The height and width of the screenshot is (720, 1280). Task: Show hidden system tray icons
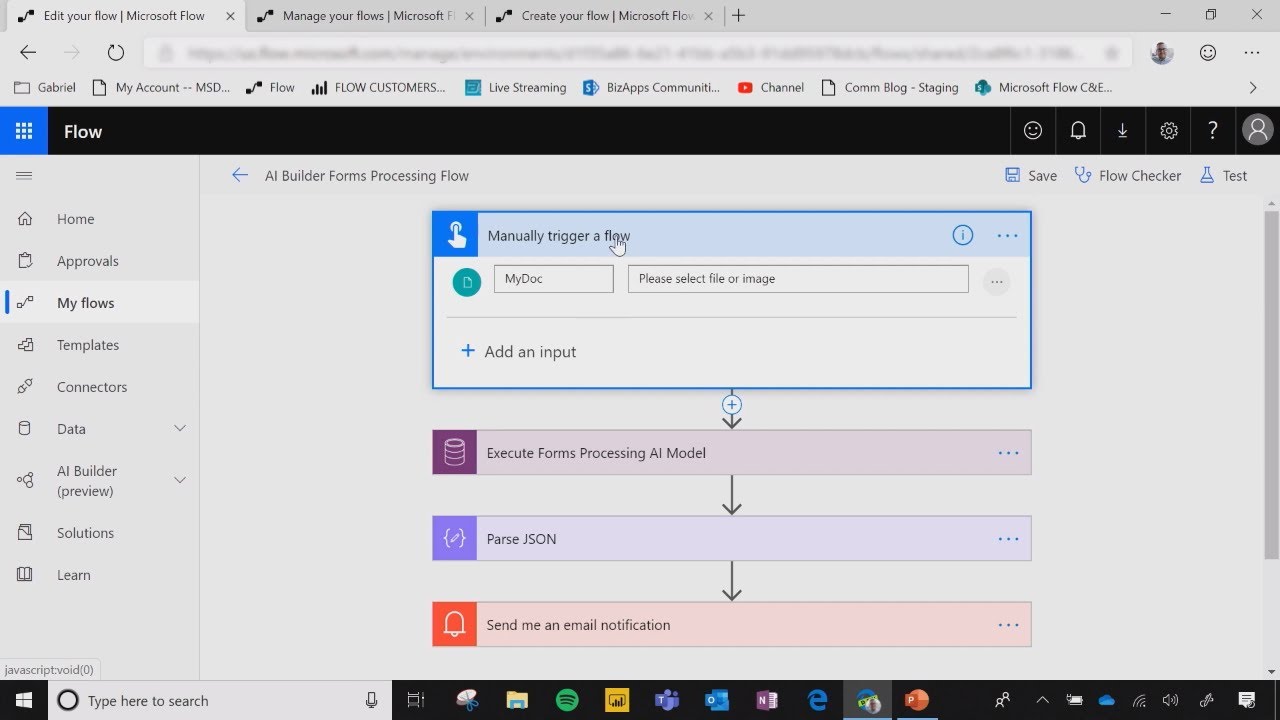(1042, 700)
